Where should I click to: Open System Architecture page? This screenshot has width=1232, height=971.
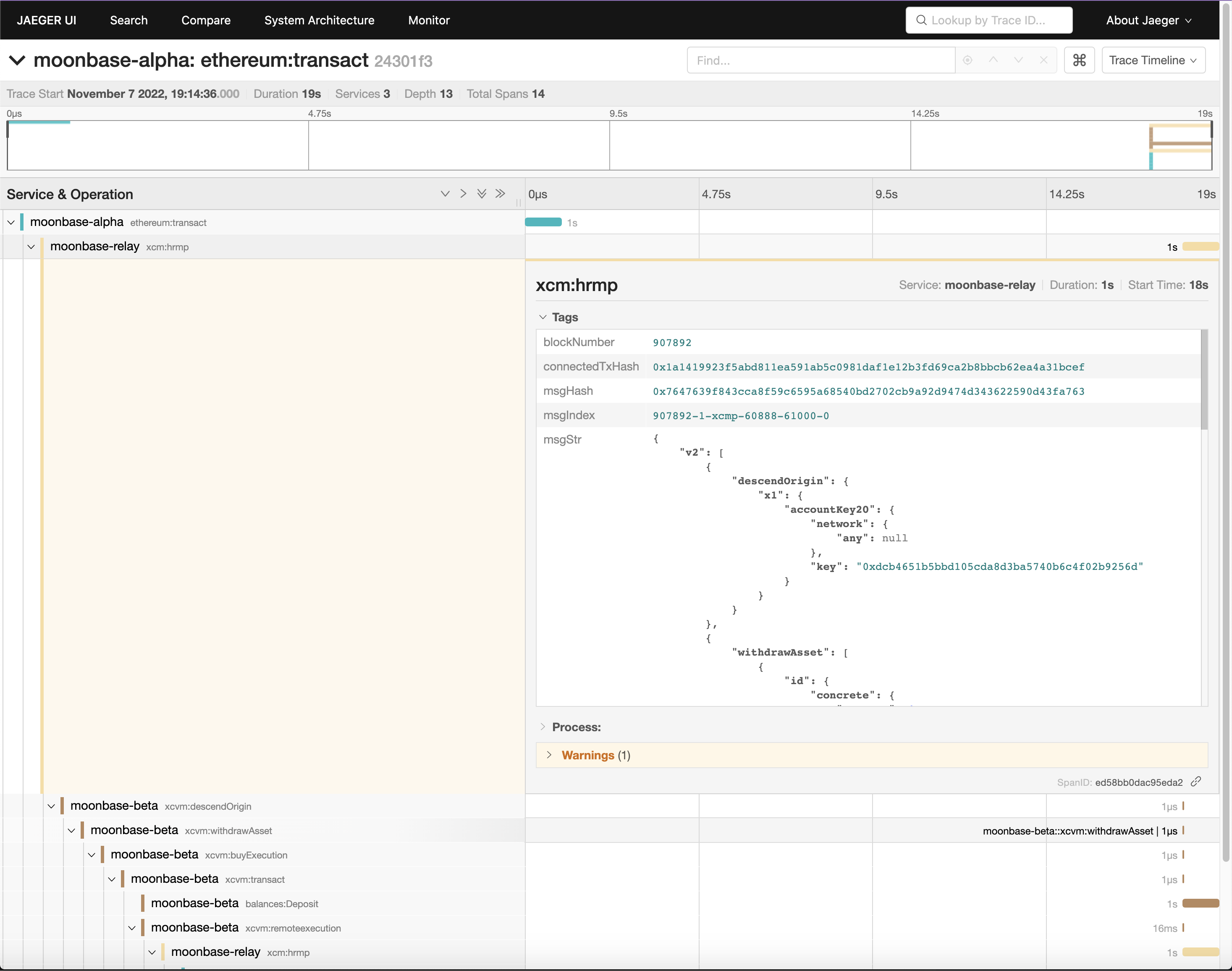tap(320, 21)
